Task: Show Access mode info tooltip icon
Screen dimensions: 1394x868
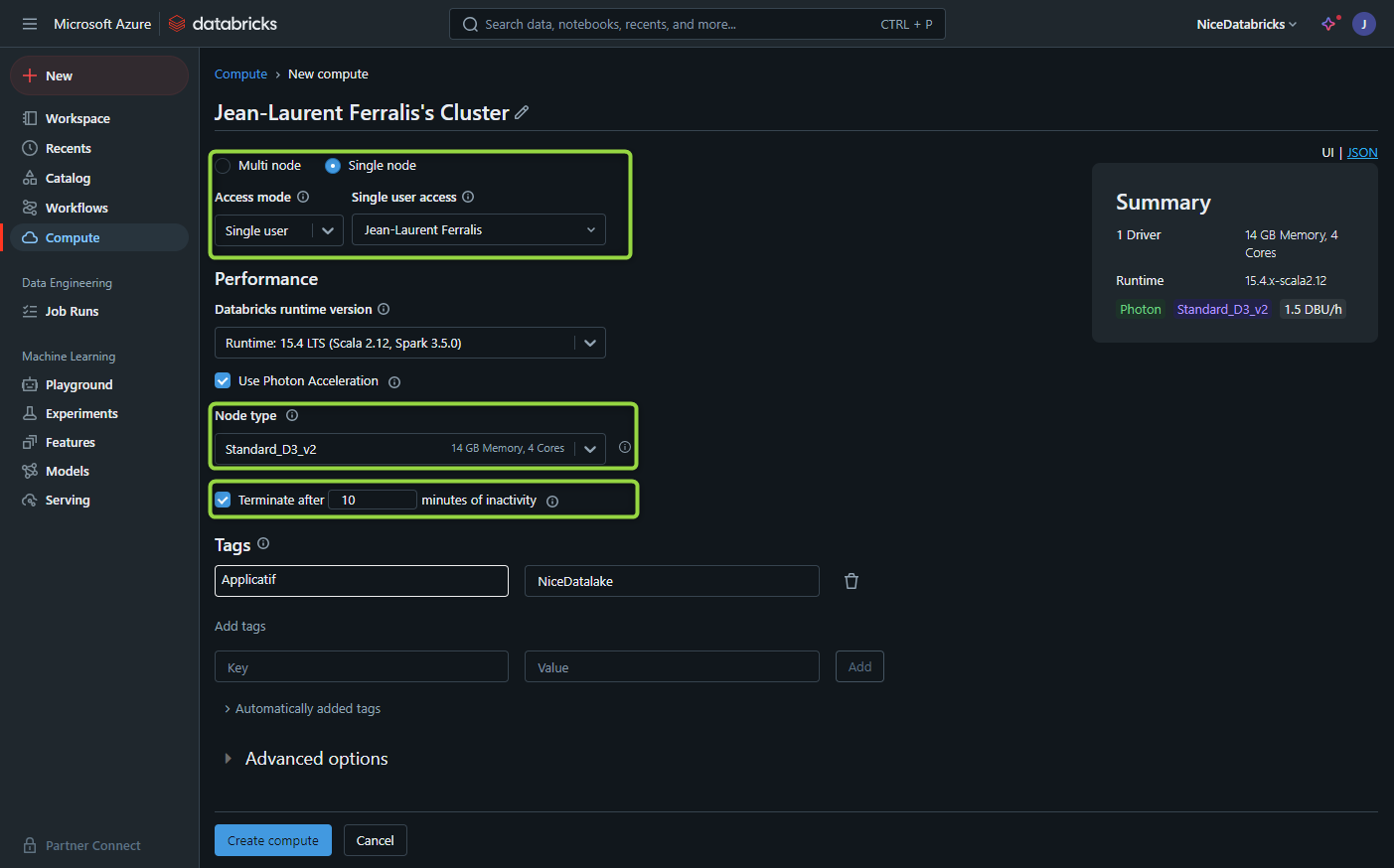Action: pyautogui.click(x=303, y=197)
